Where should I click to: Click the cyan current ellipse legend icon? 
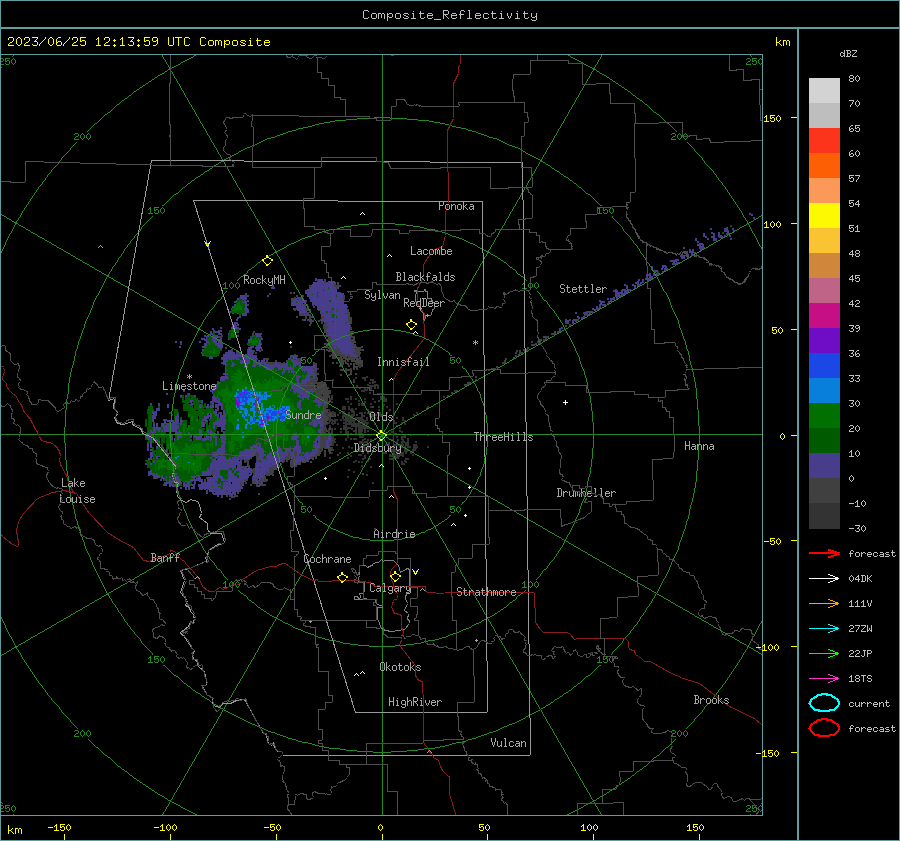(824, 703)
